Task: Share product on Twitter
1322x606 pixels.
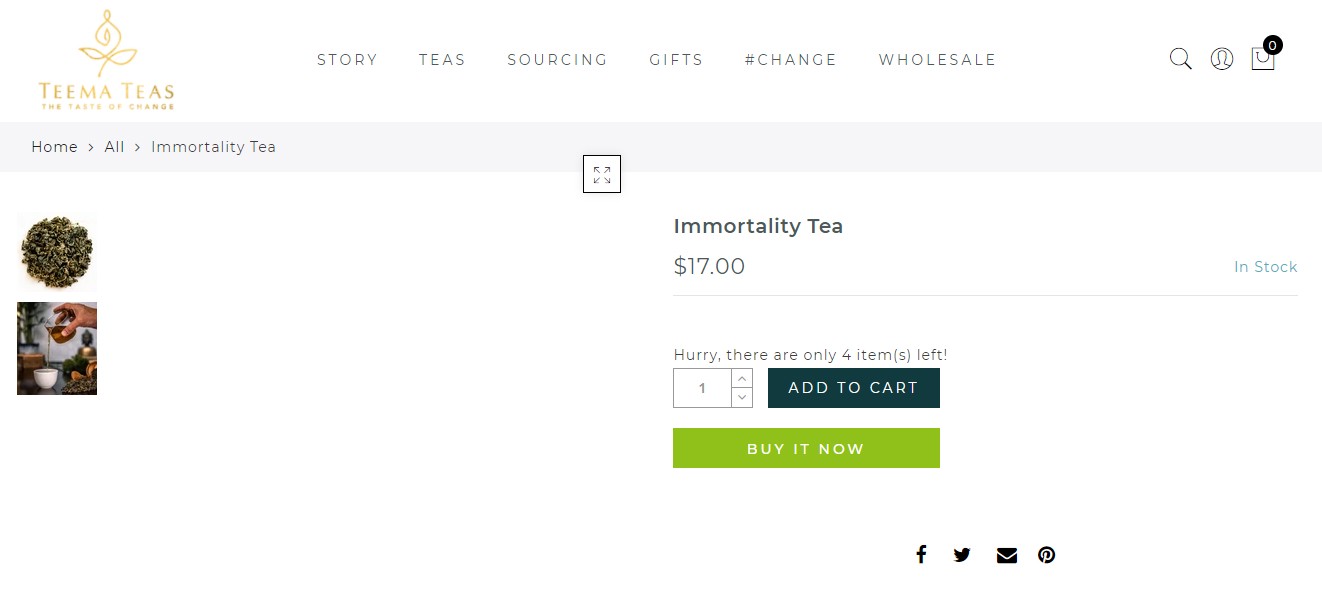Action: (962, 555)
